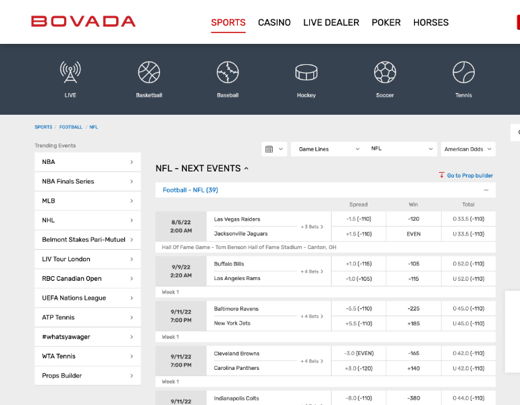Image resolution: width=520 pixels, height=405 pixels.
Task: Open the Game Lines dropdown
Action: tap(329, 149)
